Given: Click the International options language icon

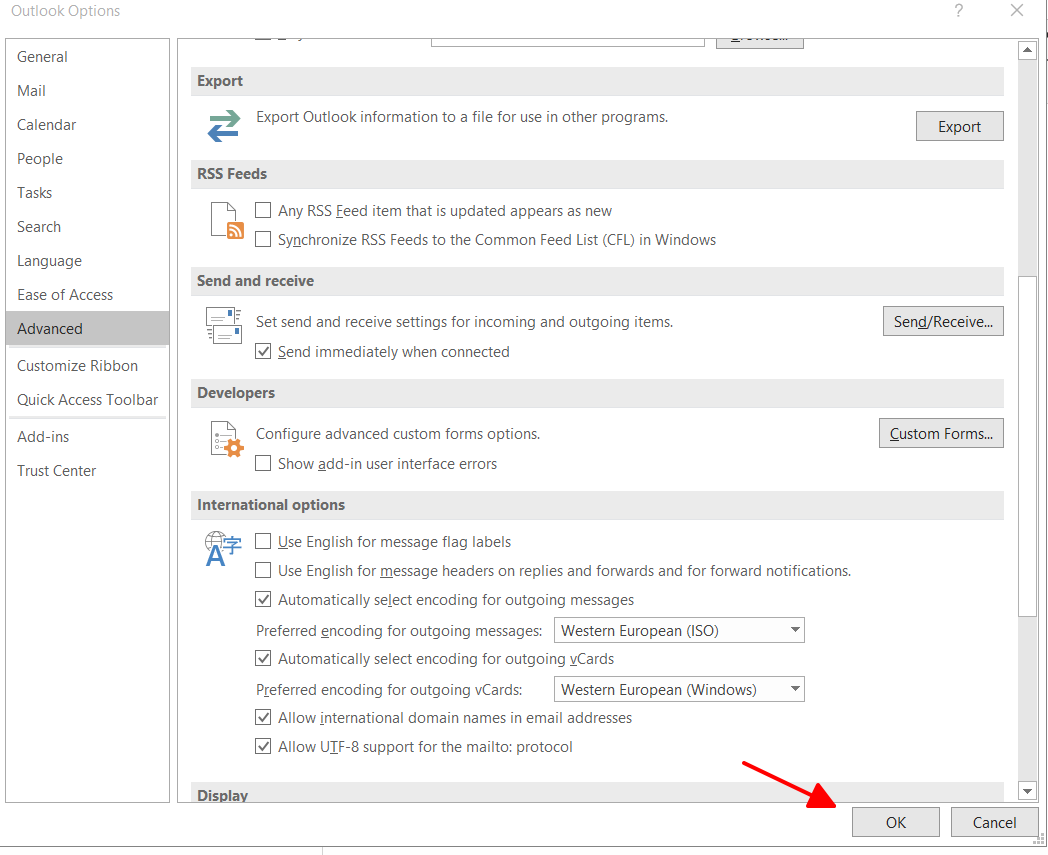Looking at the screenshot, I should click(x=223, y=548).
